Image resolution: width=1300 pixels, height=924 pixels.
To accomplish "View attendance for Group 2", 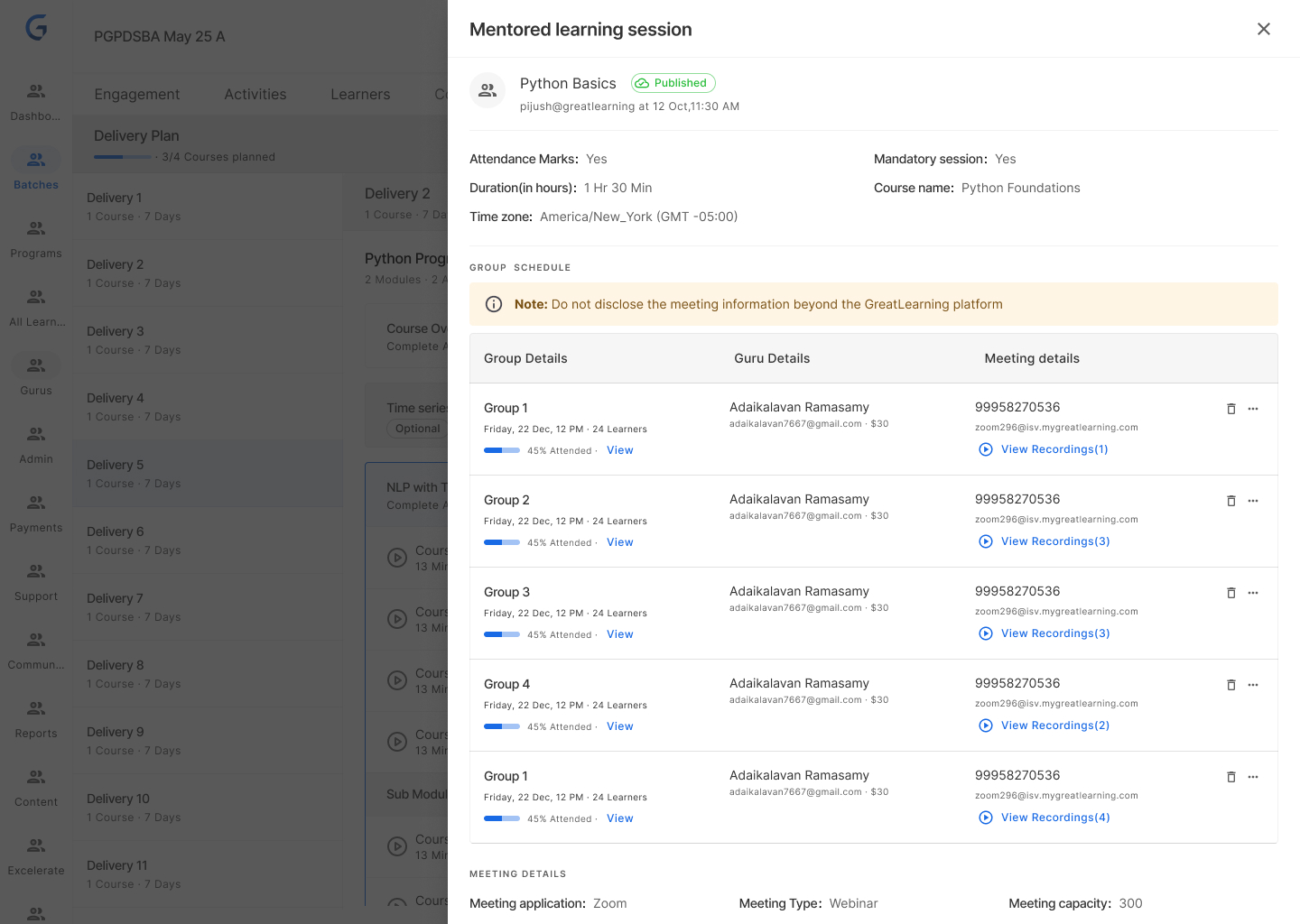I will 620,542.
